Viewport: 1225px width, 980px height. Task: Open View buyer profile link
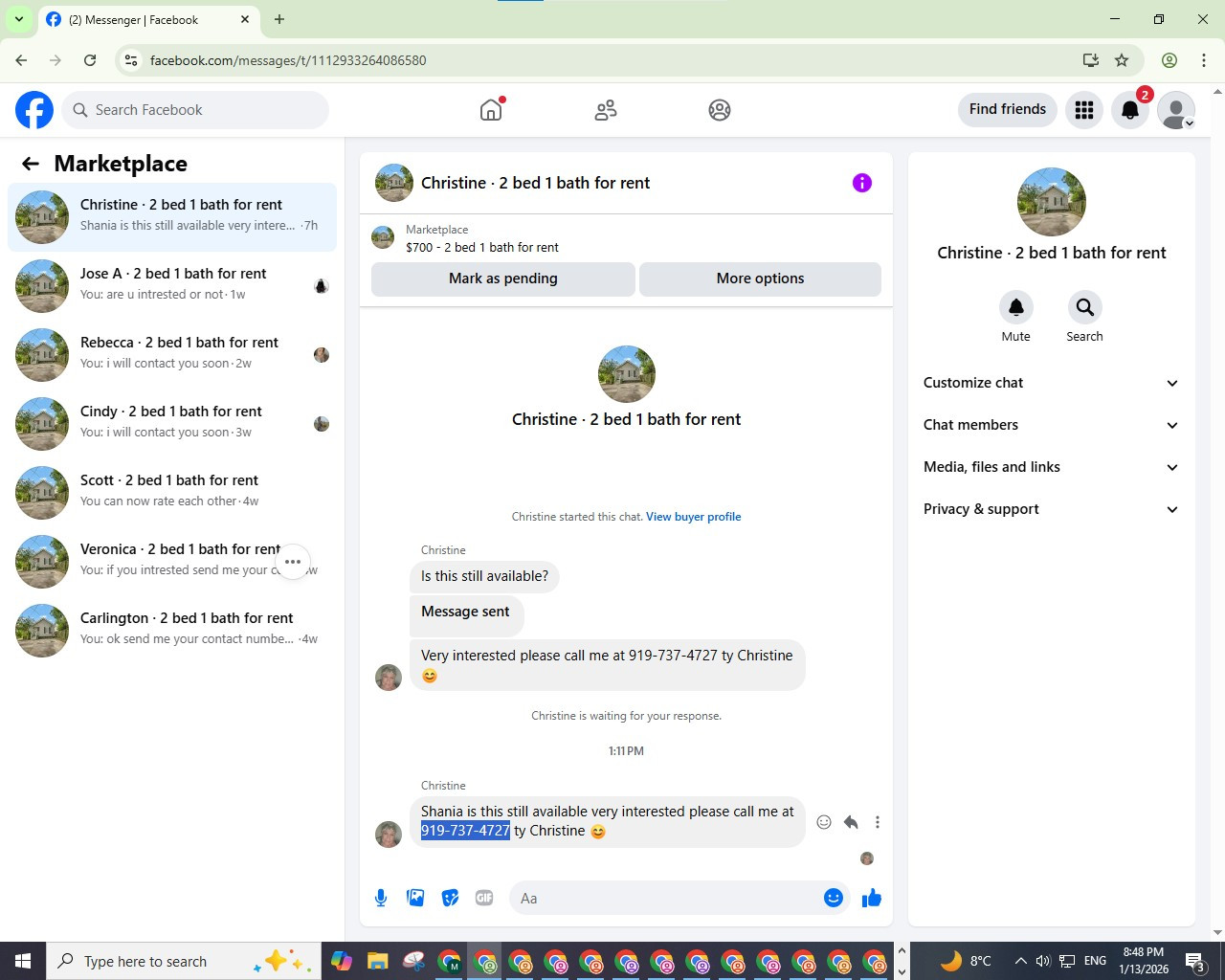coord(694,517)
